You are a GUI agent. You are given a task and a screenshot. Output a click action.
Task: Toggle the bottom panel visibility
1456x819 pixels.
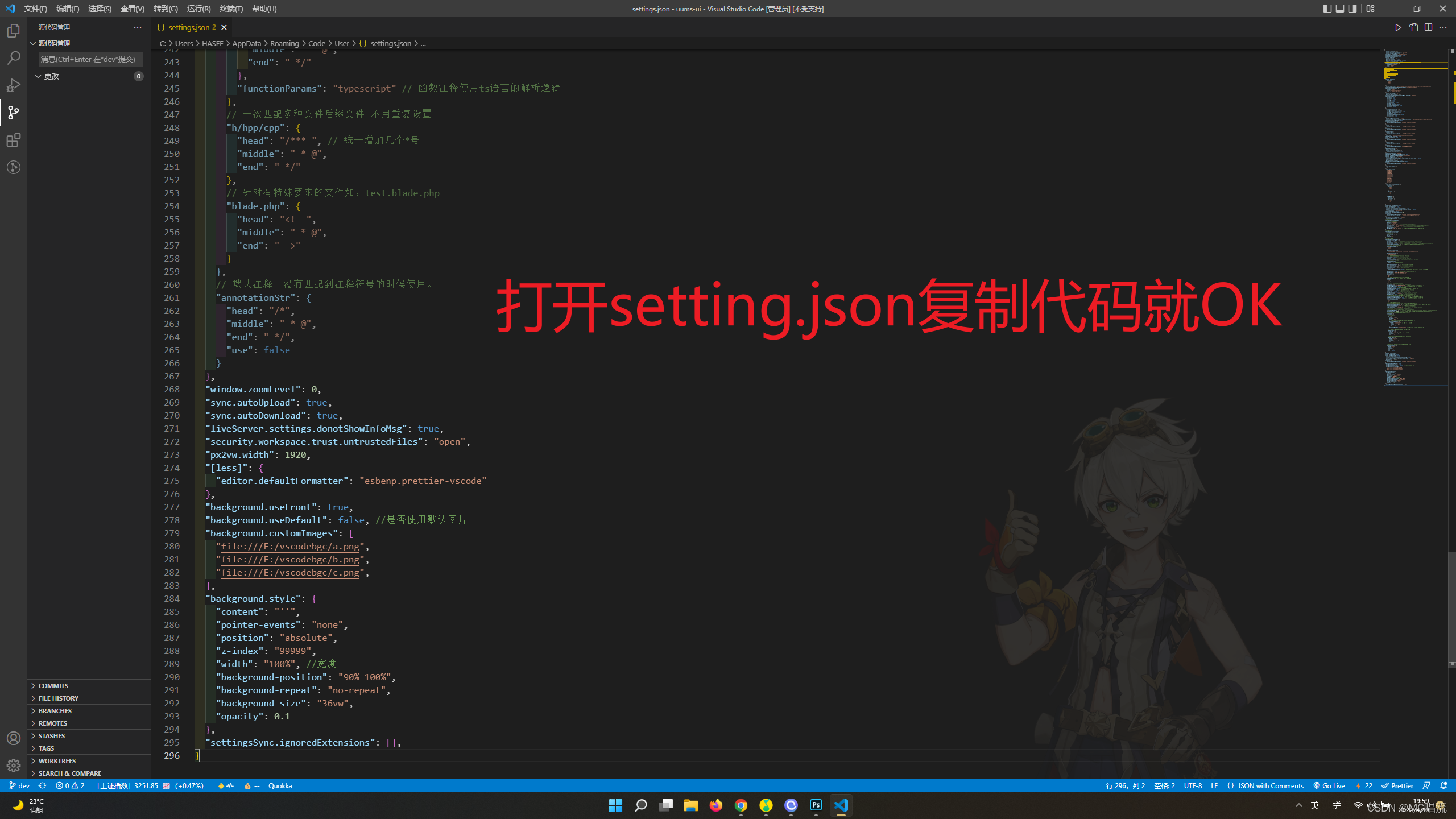click(x=1340, y=9)
